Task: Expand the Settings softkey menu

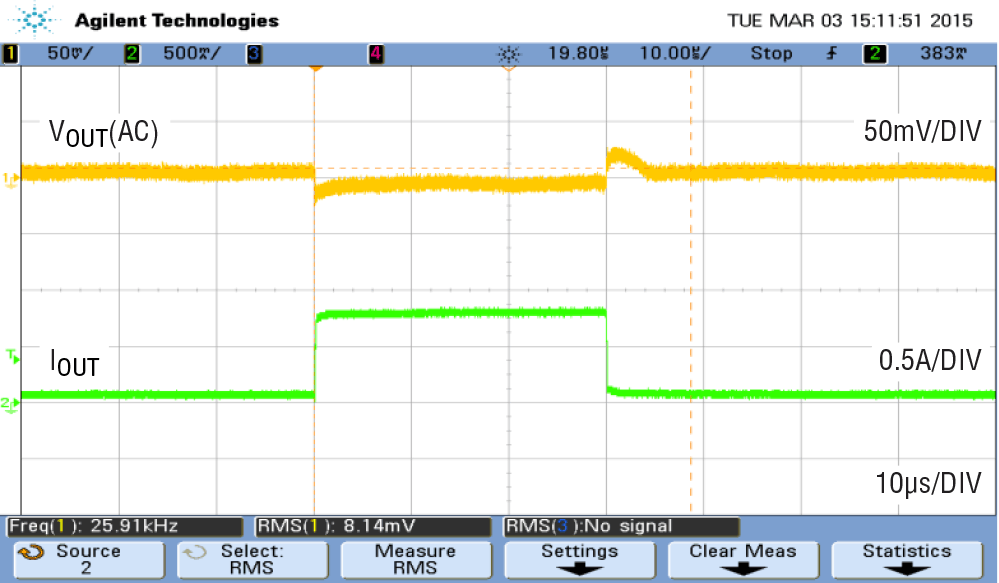Action: coord(580,560)
